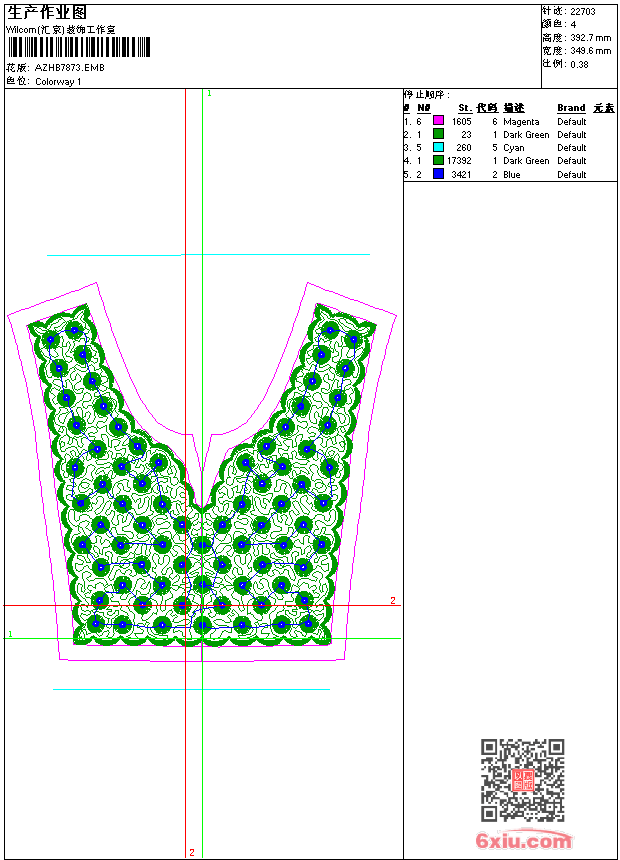
Task: Select the Magenta color swatch
Action: pyautogui.click(x=438, y=121)
